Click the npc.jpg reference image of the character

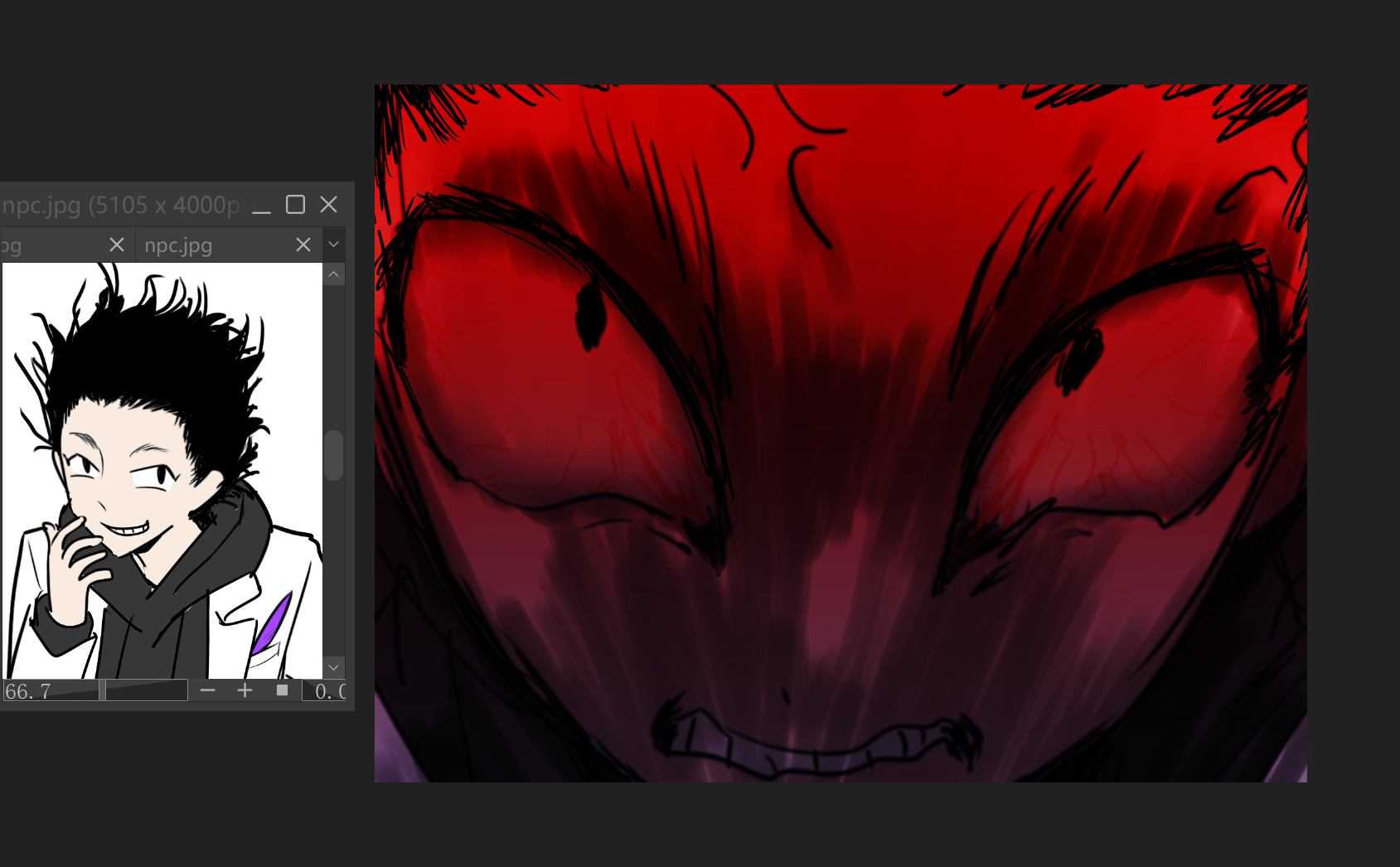(162, 471)
